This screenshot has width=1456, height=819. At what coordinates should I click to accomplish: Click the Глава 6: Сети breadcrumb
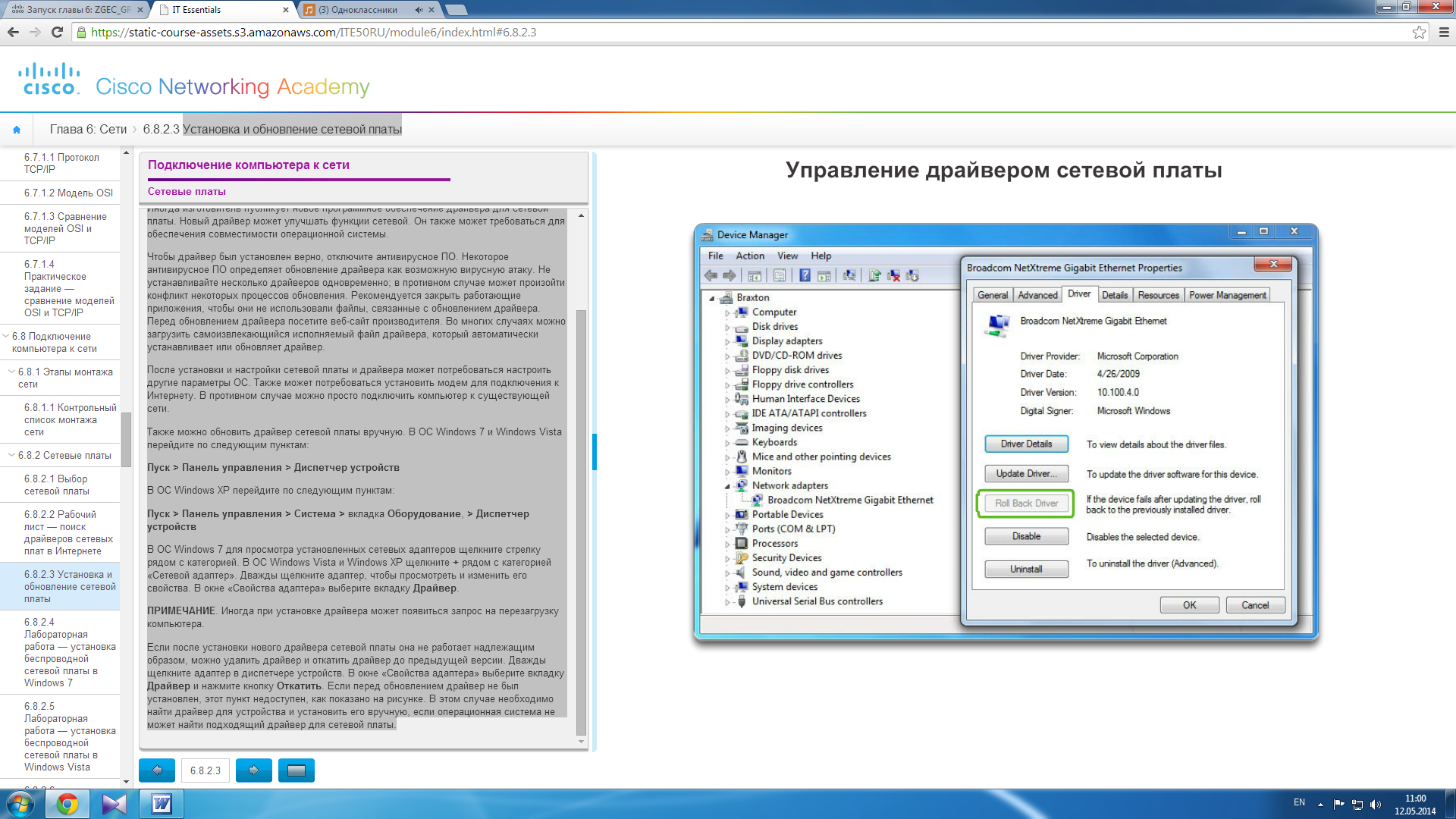pos(88,129)
